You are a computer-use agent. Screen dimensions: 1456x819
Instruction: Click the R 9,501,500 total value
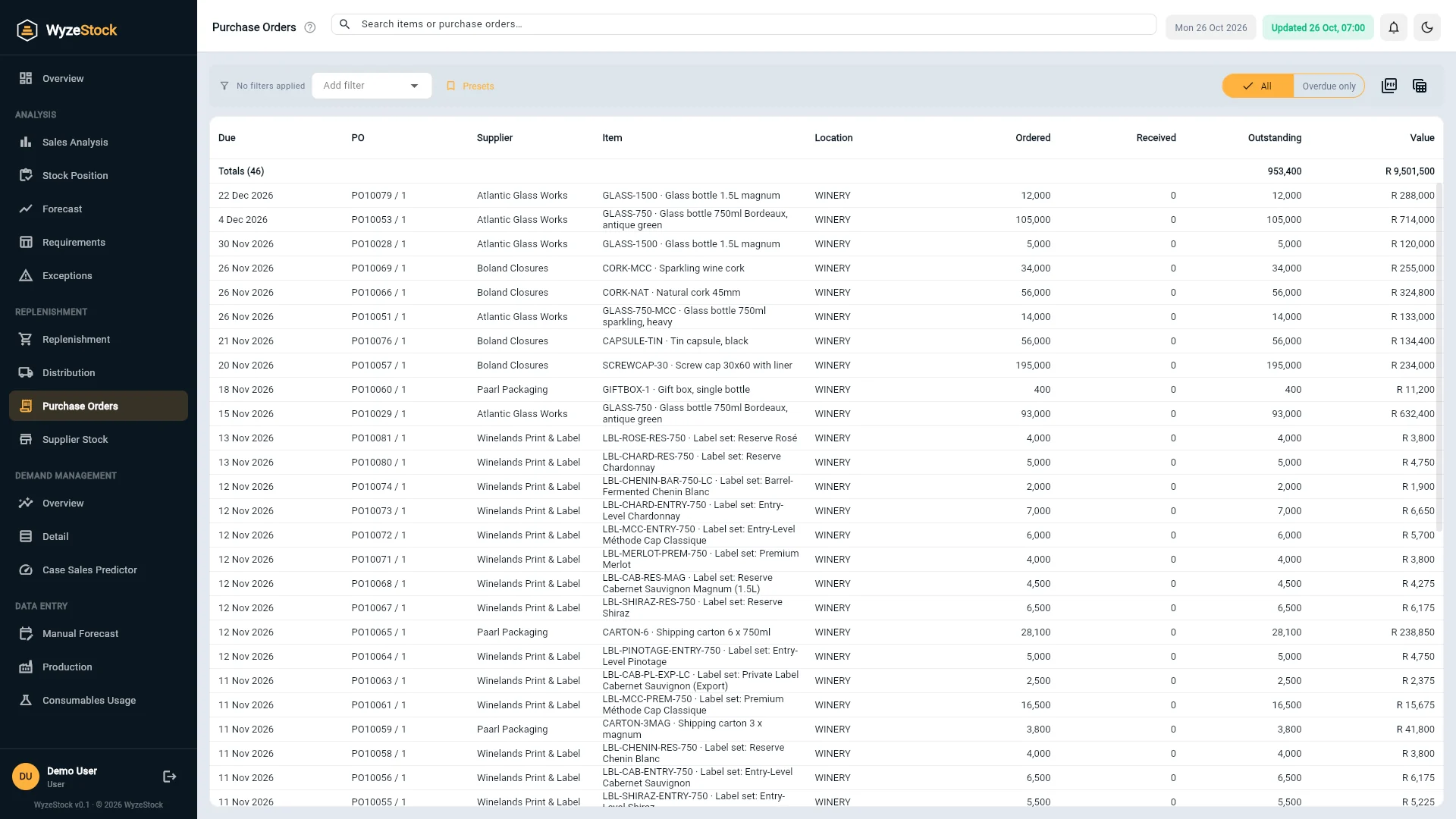pyautogui.click(x=1410, y=171)
